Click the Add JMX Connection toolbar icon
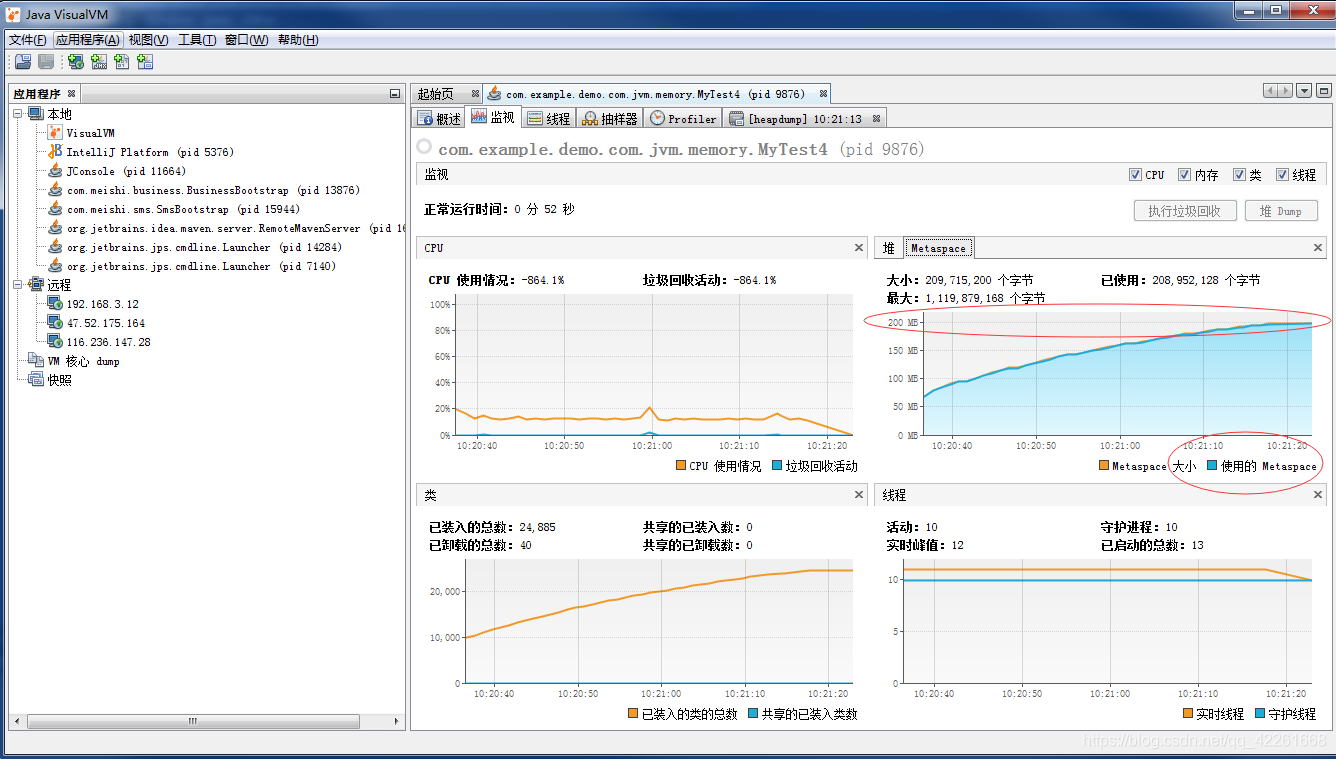1336x759 pixels. 99,62
